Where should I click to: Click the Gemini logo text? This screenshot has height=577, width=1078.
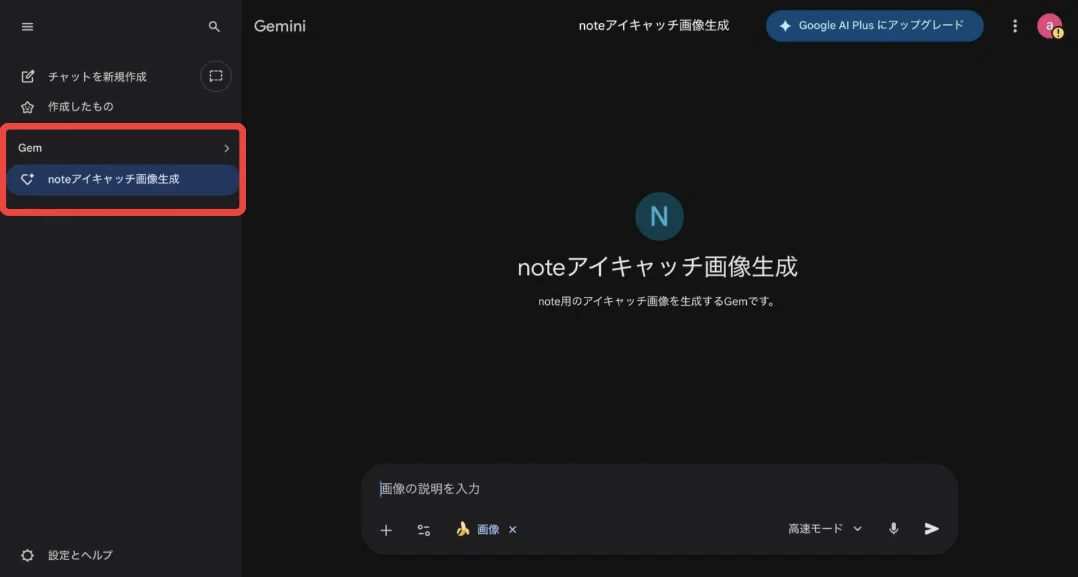coord(280,26)
